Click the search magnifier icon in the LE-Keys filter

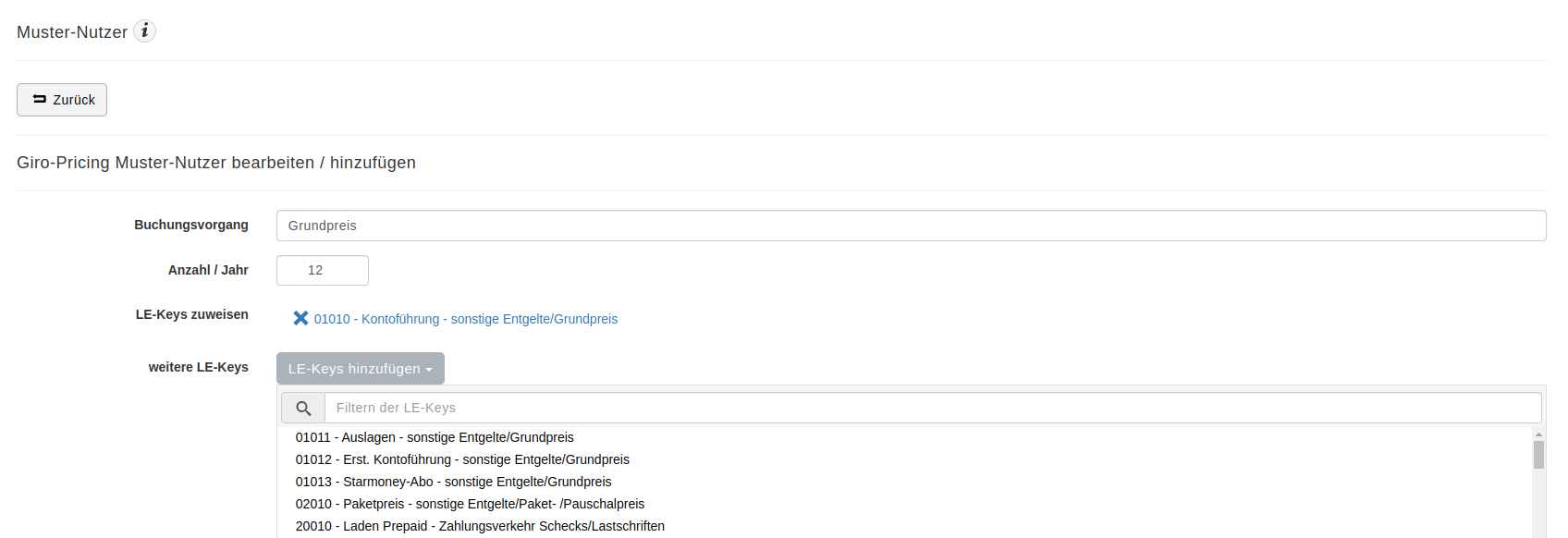point(303,408)
